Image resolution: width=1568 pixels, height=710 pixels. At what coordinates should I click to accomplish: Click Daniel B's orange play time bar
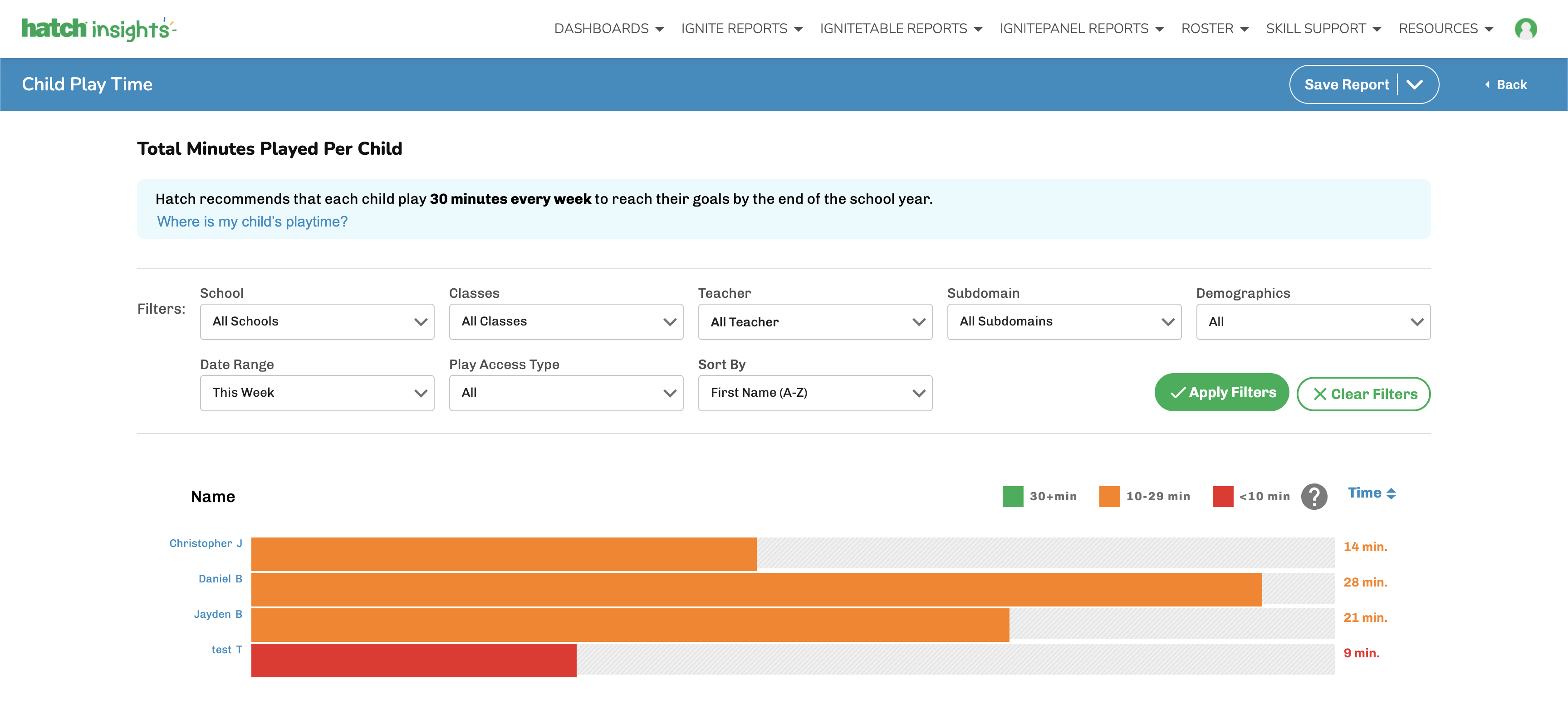coord(757,589)
